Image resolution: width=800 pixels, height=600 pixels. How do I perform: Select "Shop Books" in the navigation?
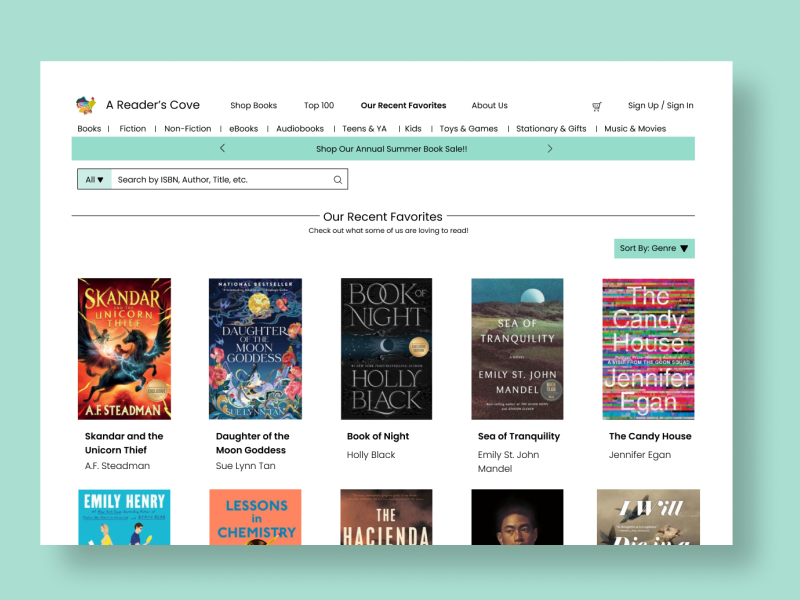point(254,105)
